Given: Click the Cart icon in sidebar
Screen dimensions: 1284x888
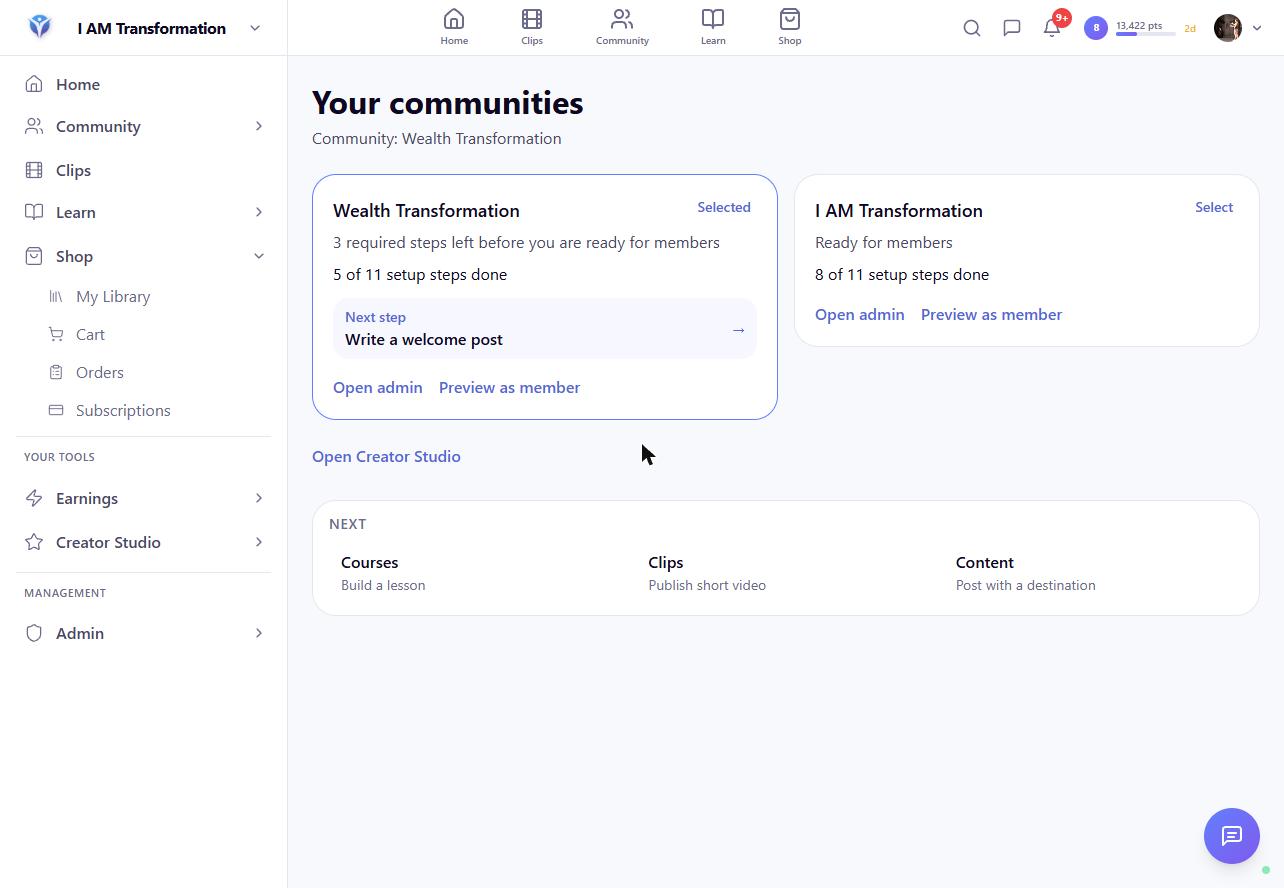Looking at the screenshot, I should 56,334.
